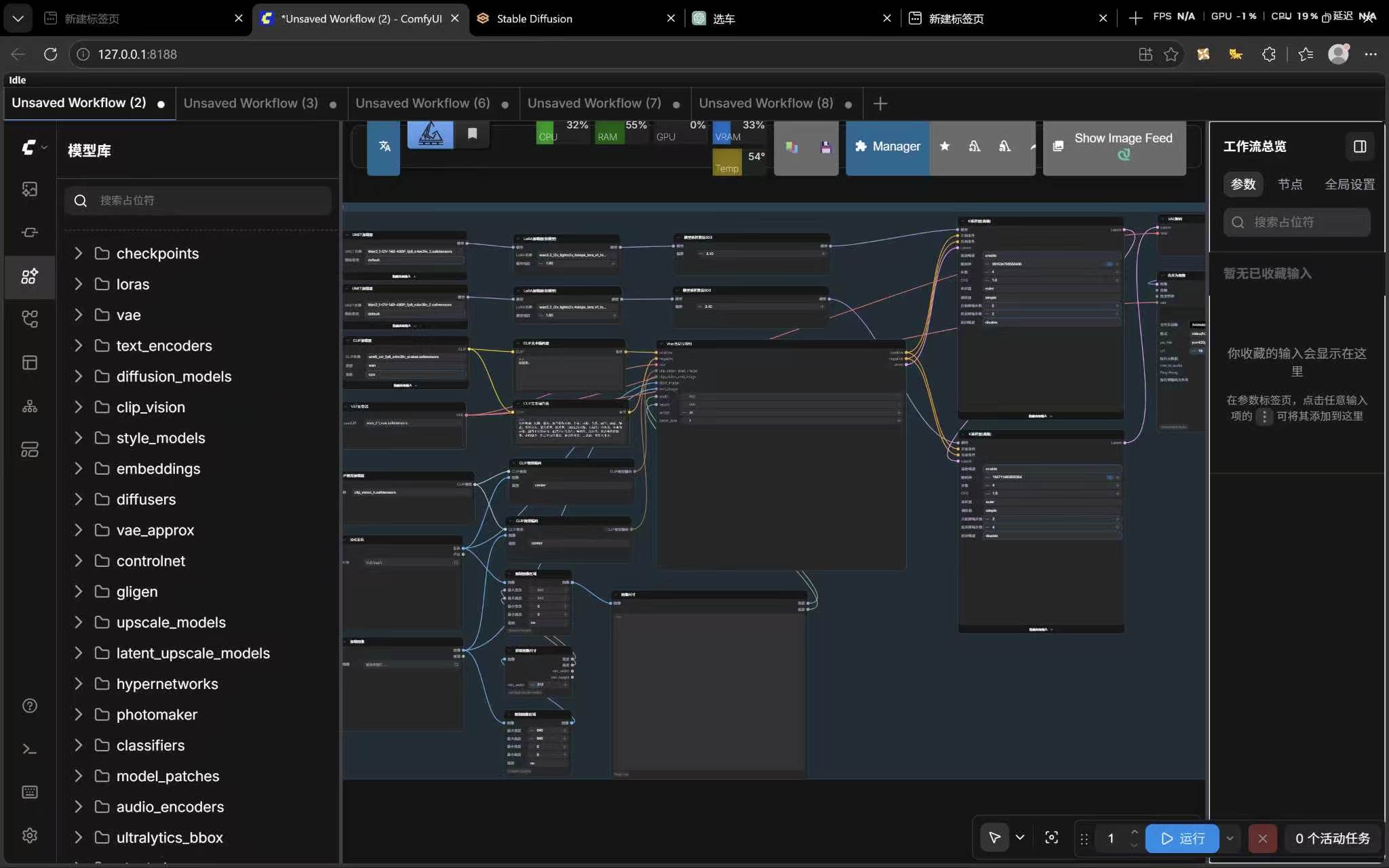Open a new browser tab
Viewport: 1389px width, 868px height.
(x=1135, y=18)
